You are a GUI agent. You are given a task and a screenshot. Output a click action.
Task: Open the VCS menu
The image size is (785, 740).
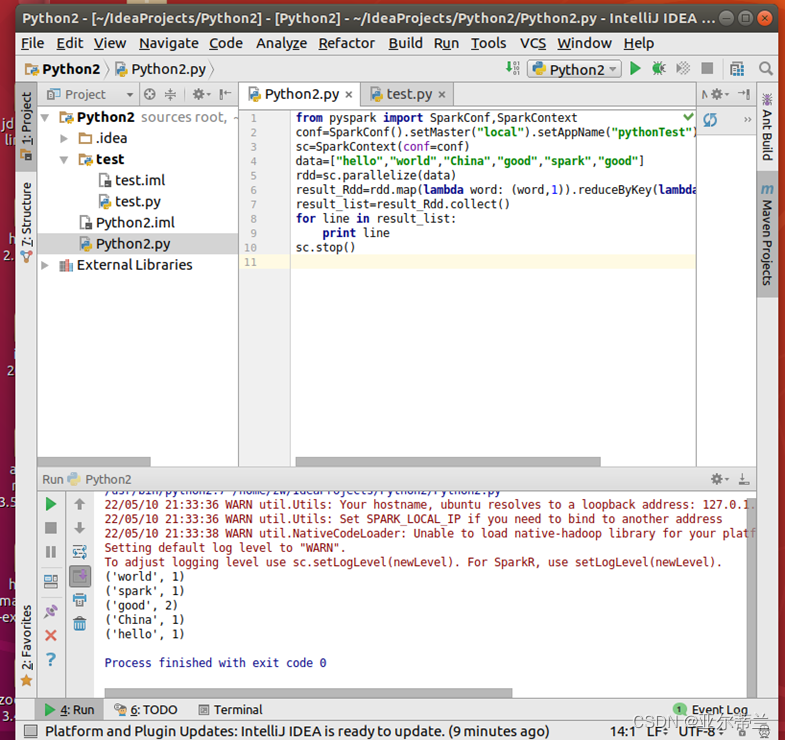(533, 44)
